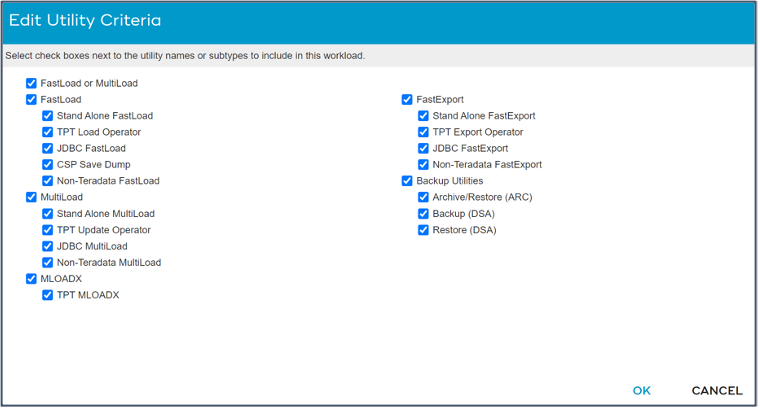
Task: Uncheck Archive/Restore (ARC) option
Action: pos(423,197)
